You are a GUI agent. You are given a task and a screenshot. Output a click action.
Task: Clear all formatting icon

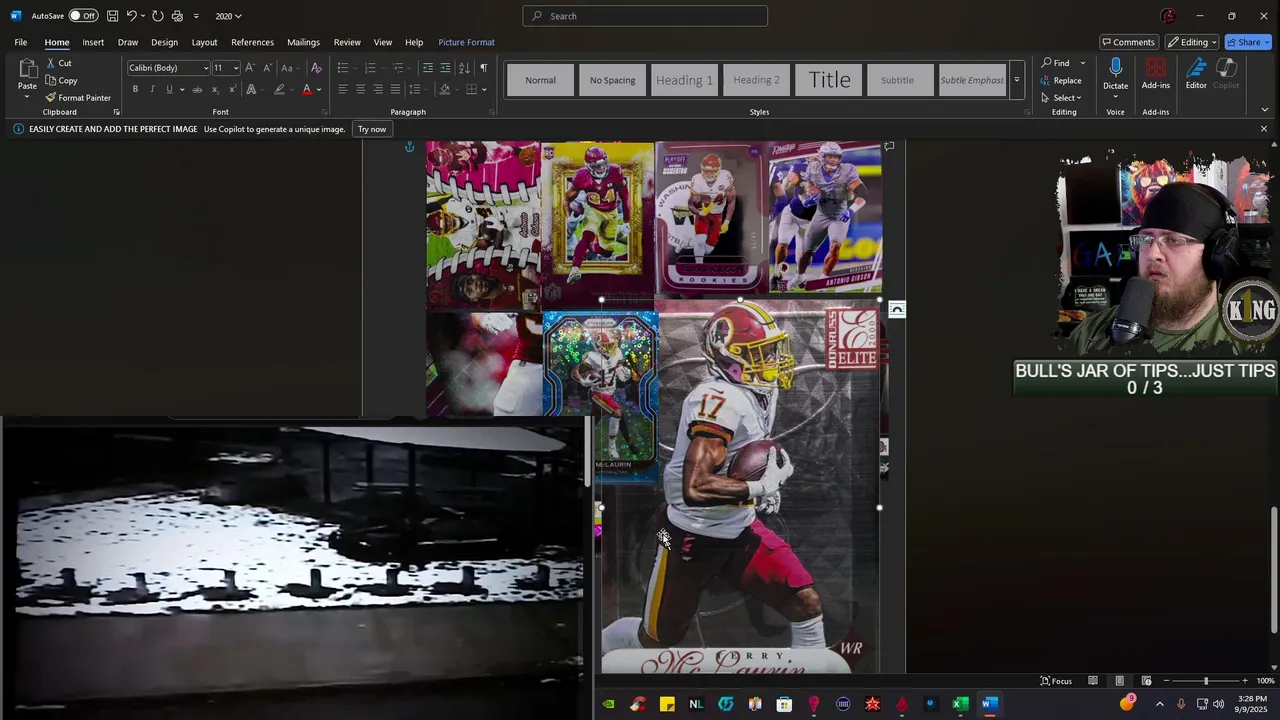(316, 68)
